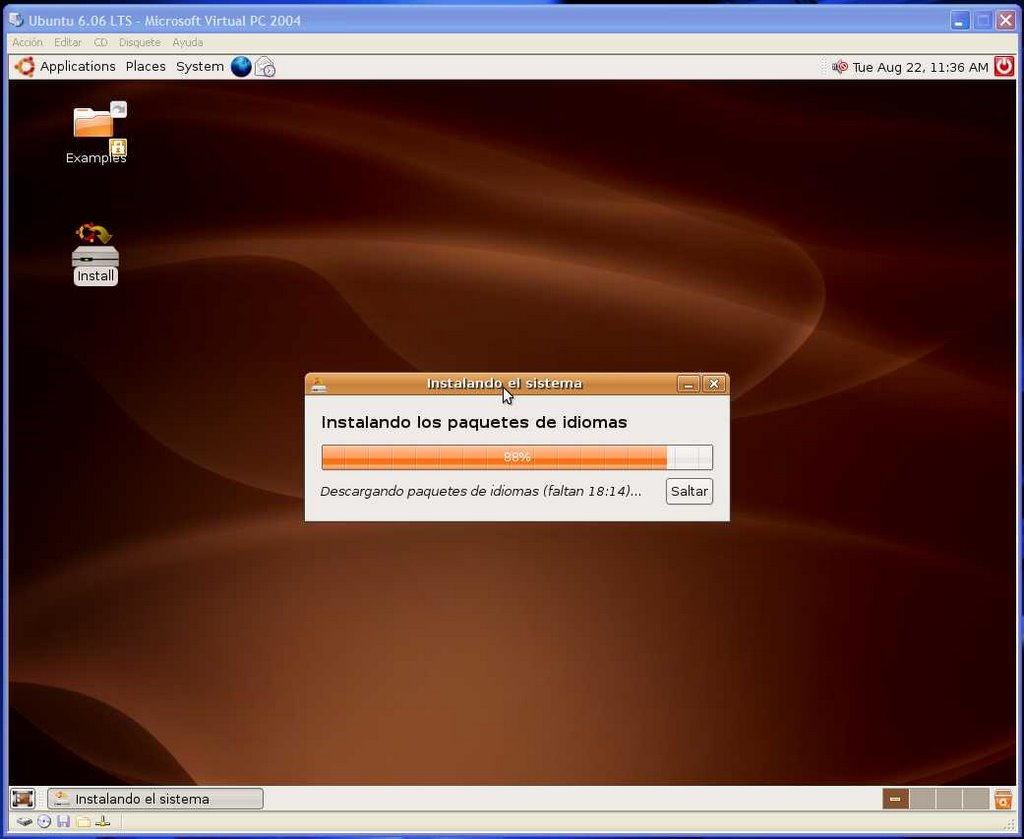Screen dimensions: 1024x839
Task: Open Virtual PC Editar menu
Action: pos(68,42)
